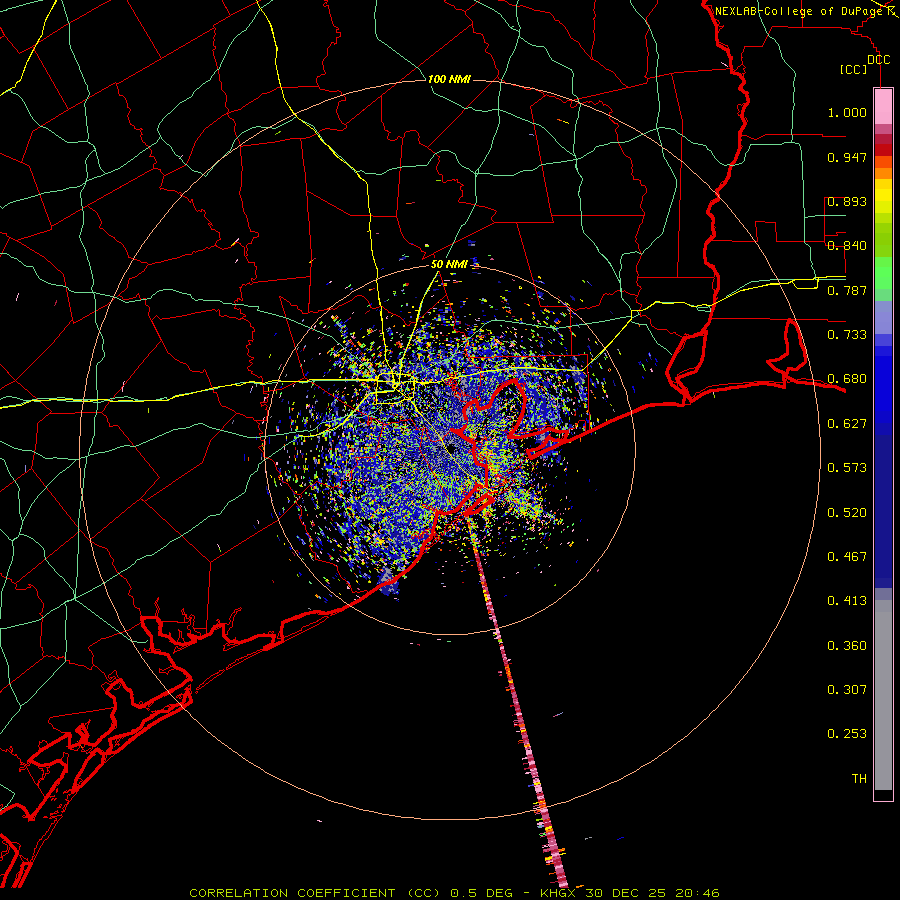Select the periwinkle segment of the color bar
The image size is (900, 900).
(x=883, y=317)
